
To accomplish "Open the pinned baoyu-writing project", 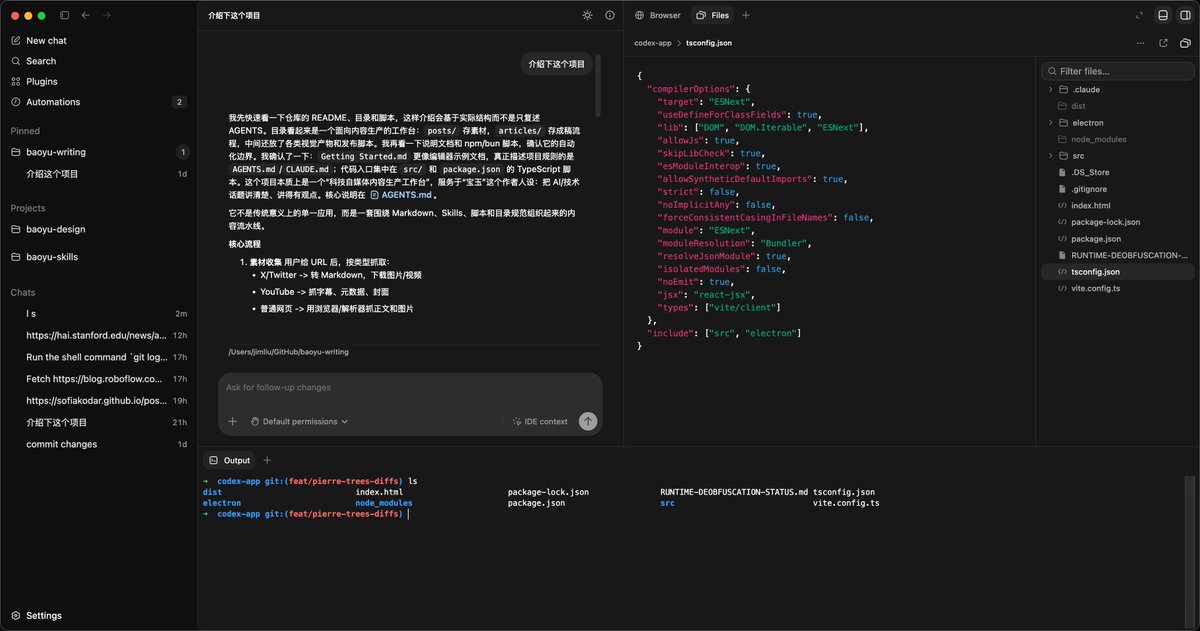I will point(98,152).
